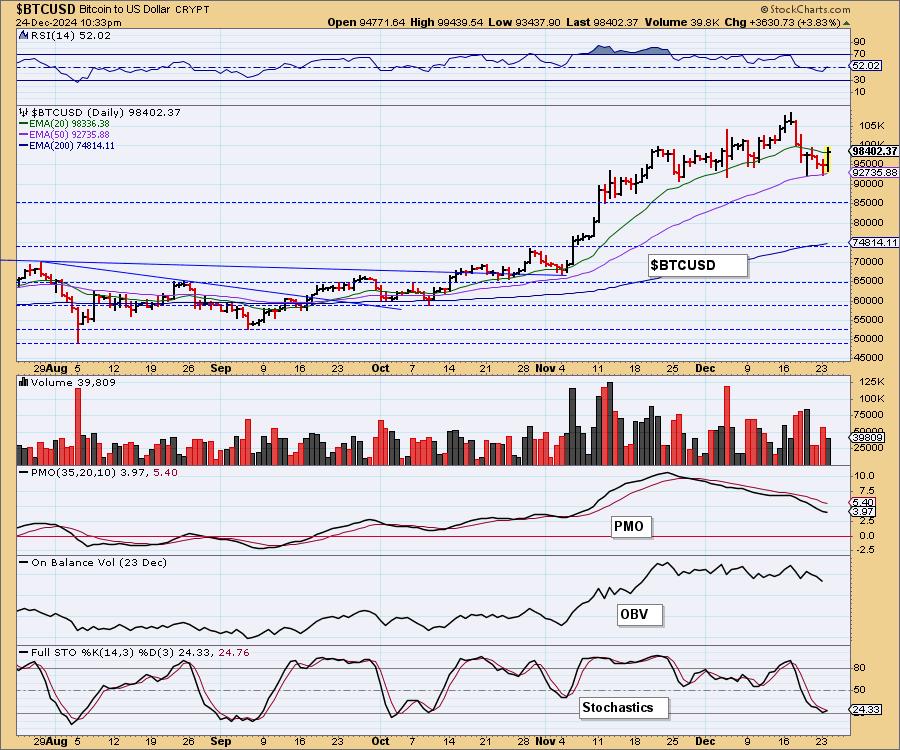Open the StockCharts.com copyright link
The width and height of the screenshot is (900, 750).
pyautogui.click(x=805, y=9)
